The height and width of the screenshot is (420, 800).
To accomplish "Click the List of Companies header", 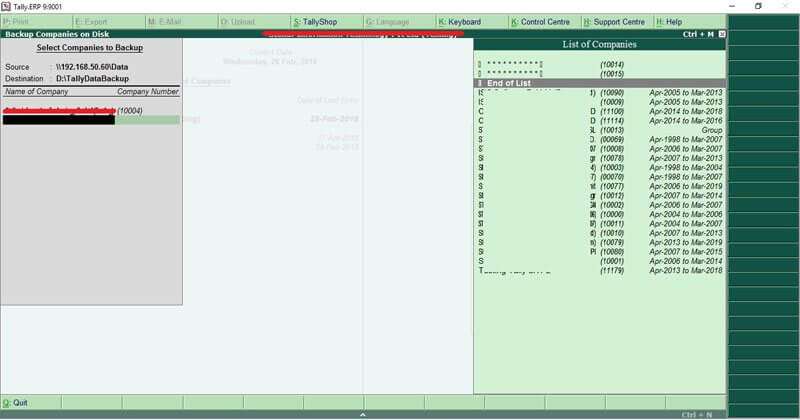I will tap(599, 44).
